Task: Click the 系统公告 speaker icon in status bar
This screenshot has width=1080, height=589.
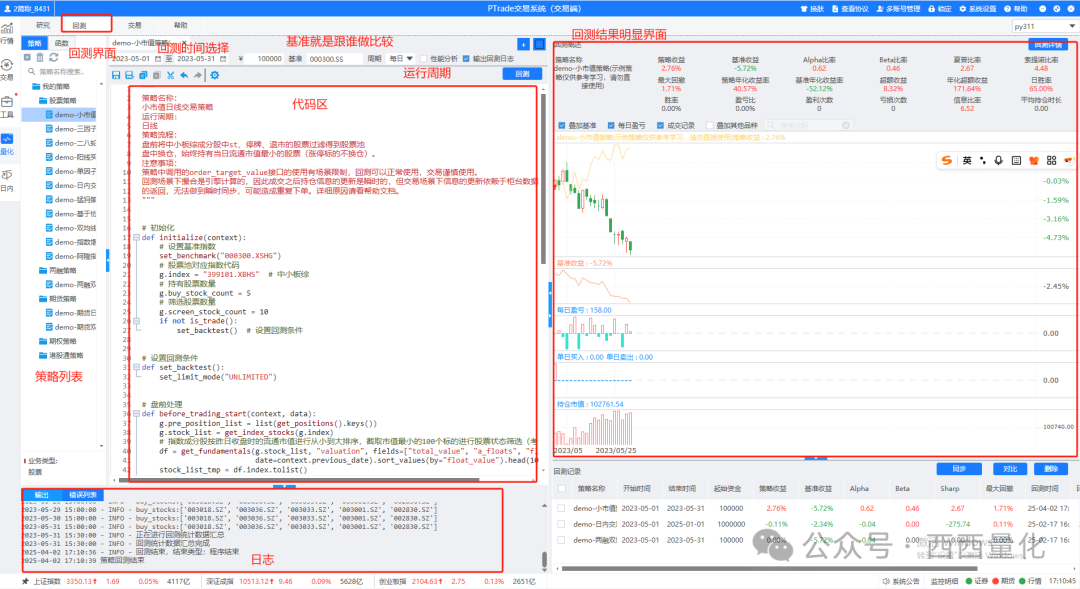Action: [x=886, y=581]
